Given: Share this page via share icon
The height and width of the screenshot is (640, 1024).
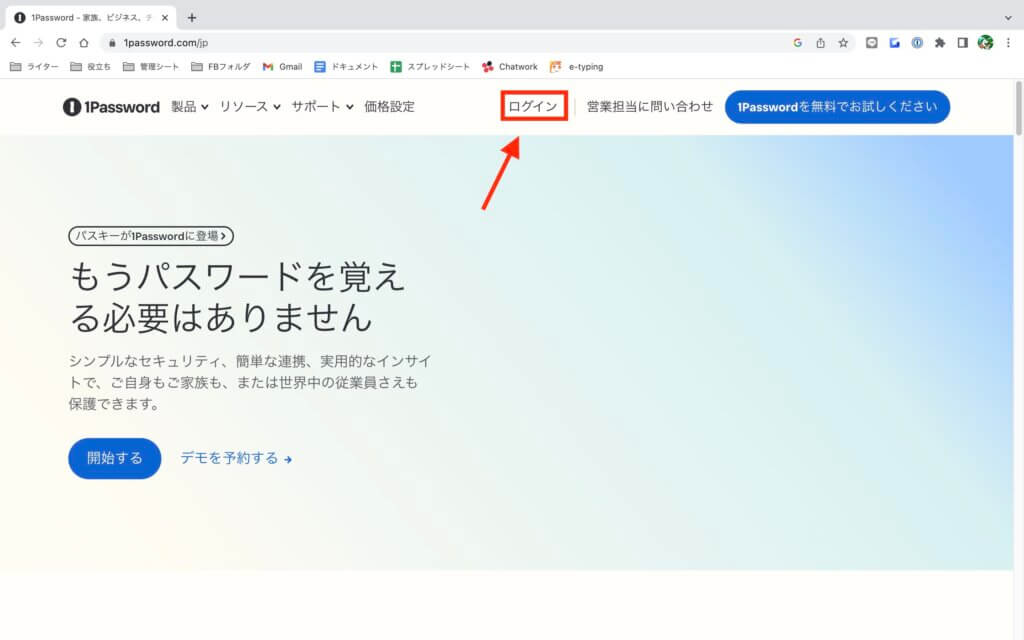Looking at the screenshot, I should pos(820,42).
